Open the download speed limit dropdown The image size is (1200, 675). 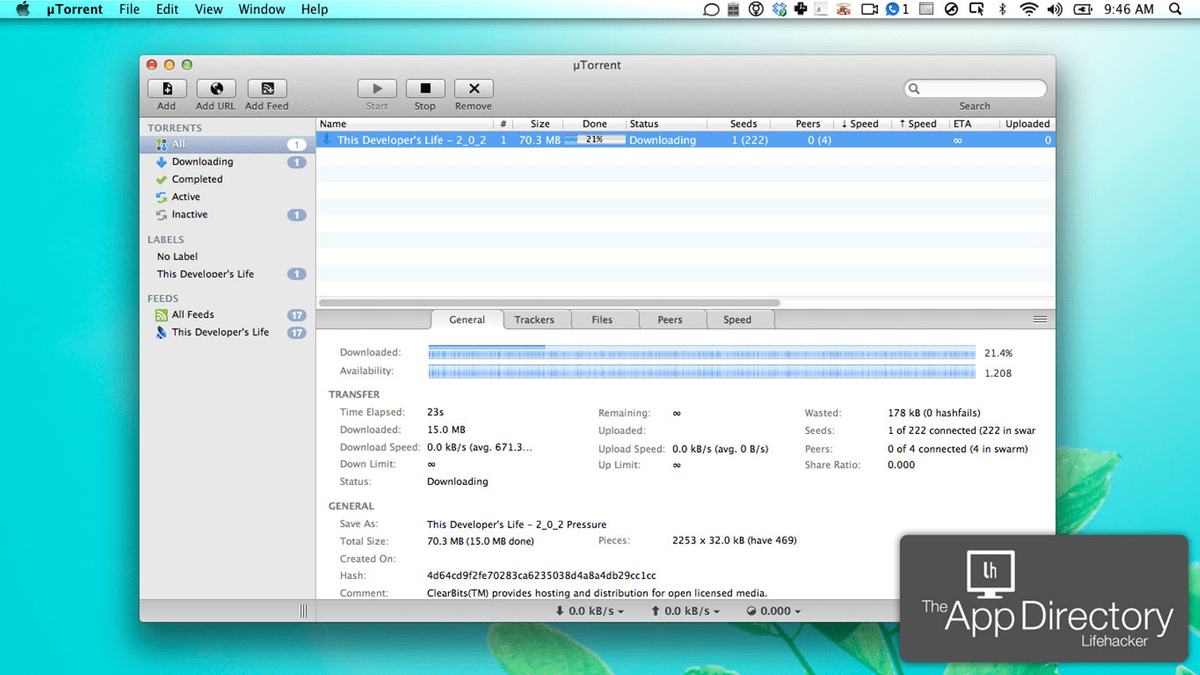(x=589, y=610)
